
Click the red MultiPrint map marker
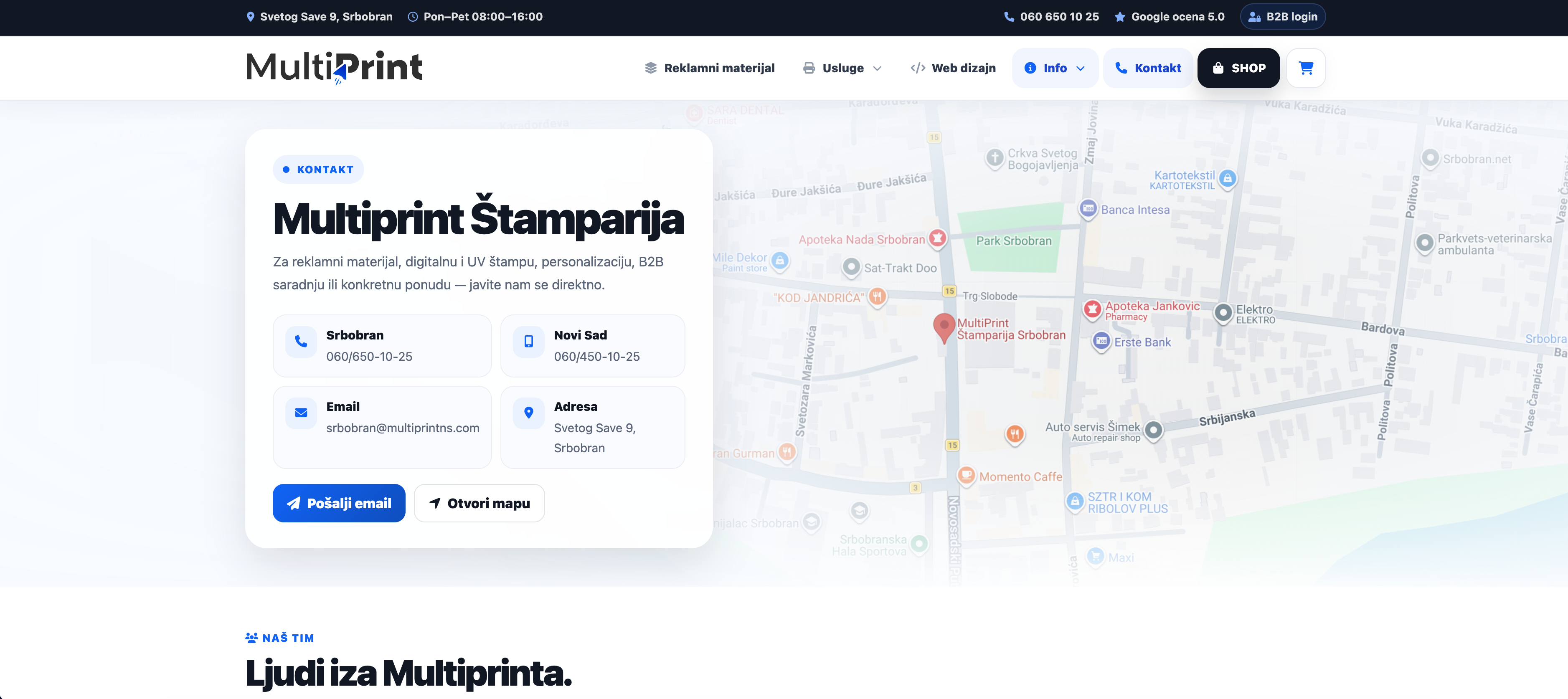pos(944,328)
